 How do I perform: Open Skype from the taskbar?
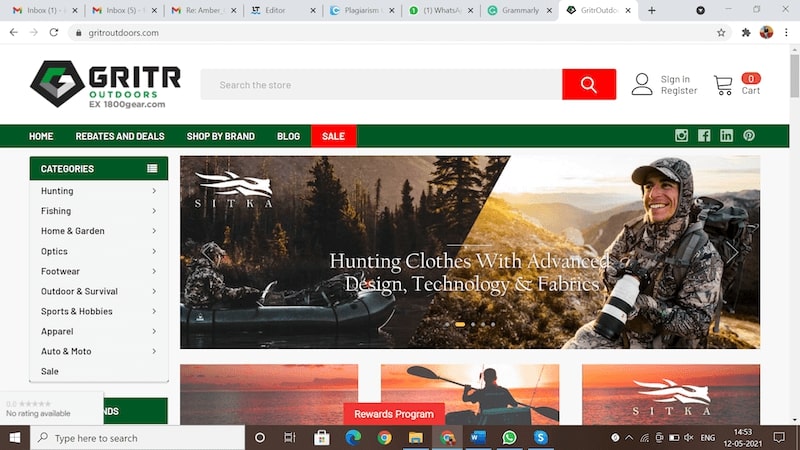point(541,438)
